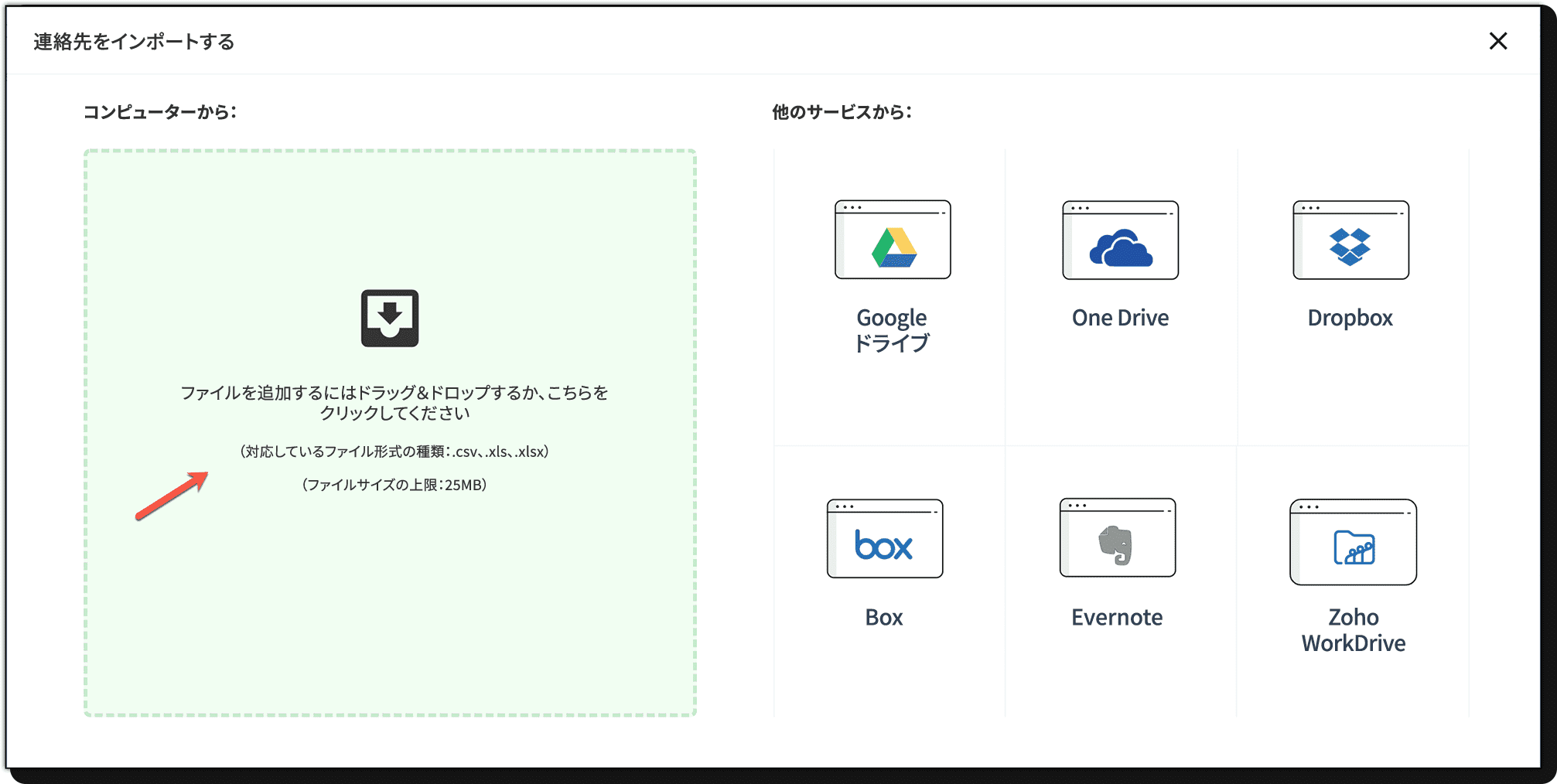Select the "Dropbox" text label
Viewport: 1557px width, 784px height.
[x=1350, y=318]
